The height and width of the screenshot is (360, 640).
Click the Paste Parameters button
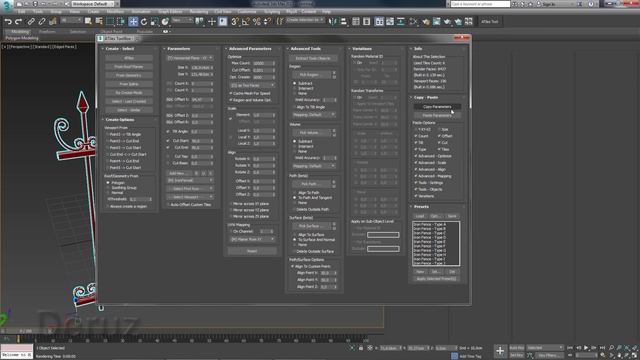click(x=437, y=116)
